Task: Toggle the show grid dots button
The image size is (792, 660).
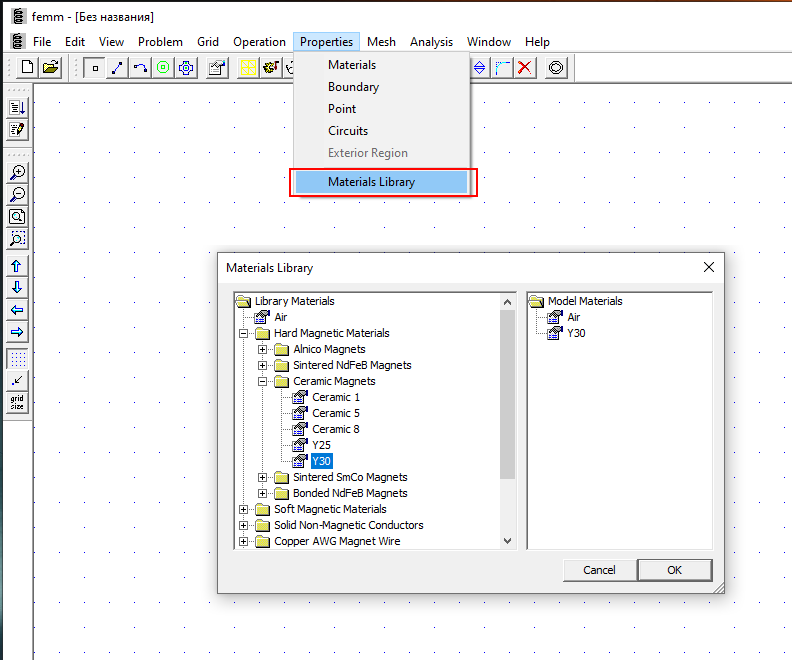Action: 17,359
